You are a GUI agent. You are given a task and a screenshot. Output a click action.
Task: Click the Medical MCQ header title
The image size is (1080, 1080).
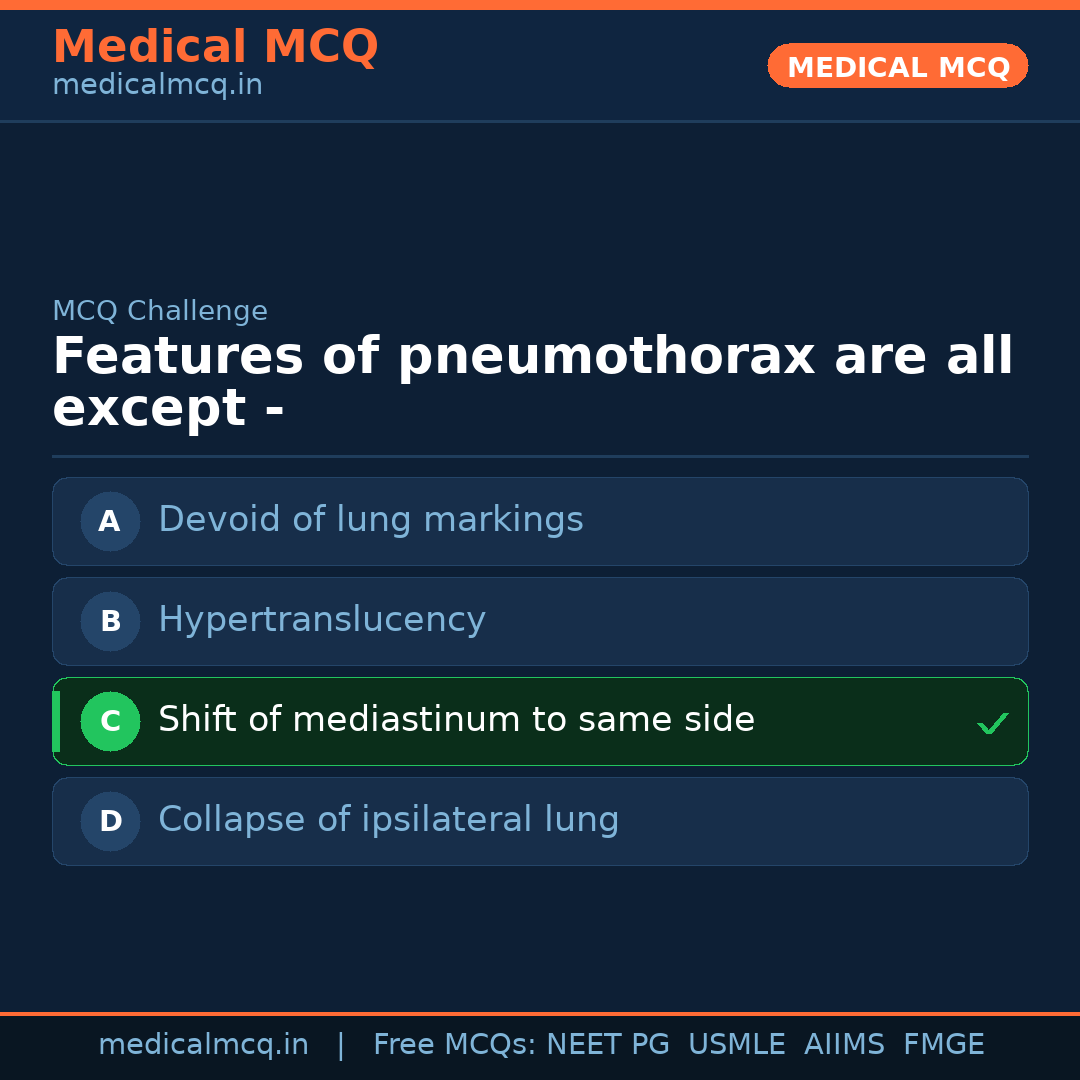[x=215, y=47]
